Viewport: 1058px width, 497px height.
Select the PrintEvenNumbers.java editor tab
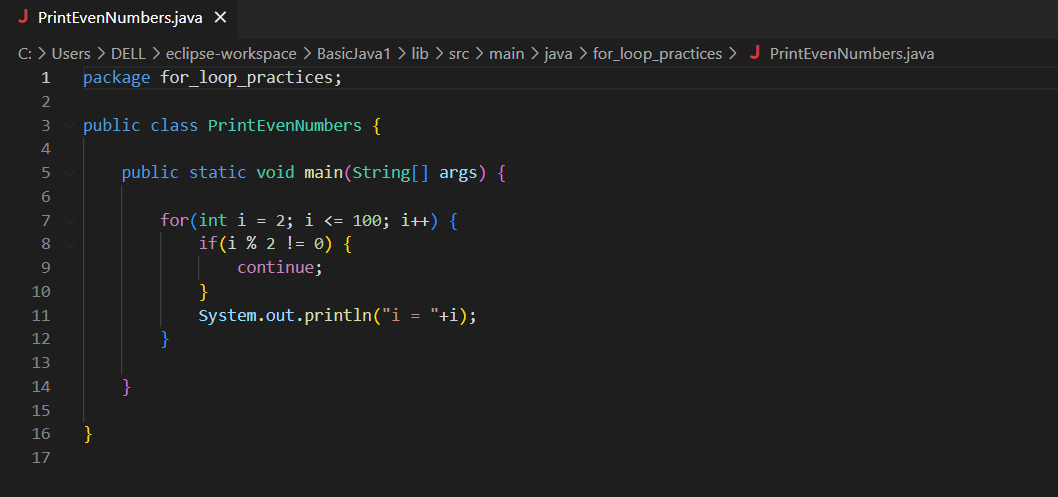pyautogui.click(x=119, y=18)
